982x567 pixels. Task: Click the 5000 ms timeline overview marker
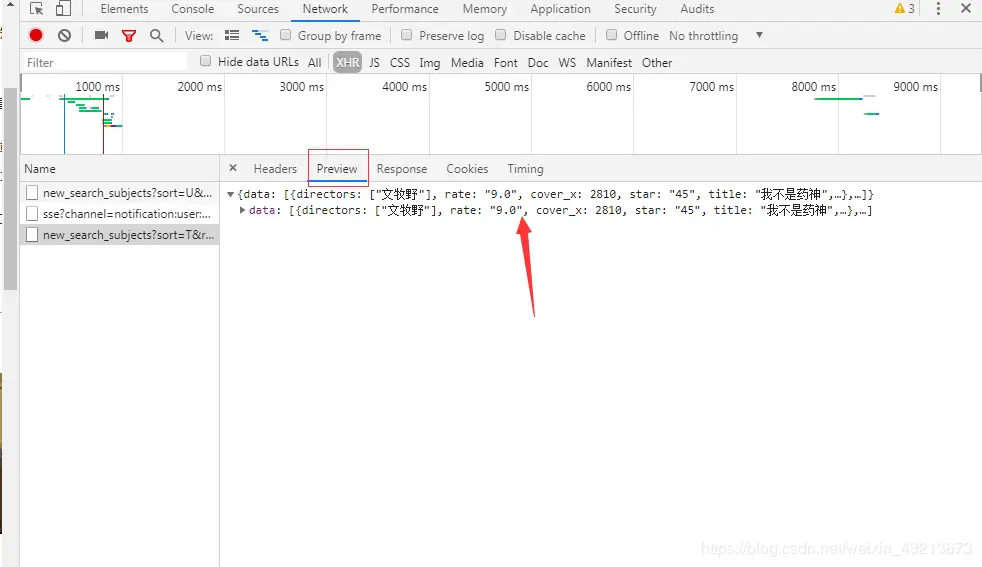click(x=506, y=86)
